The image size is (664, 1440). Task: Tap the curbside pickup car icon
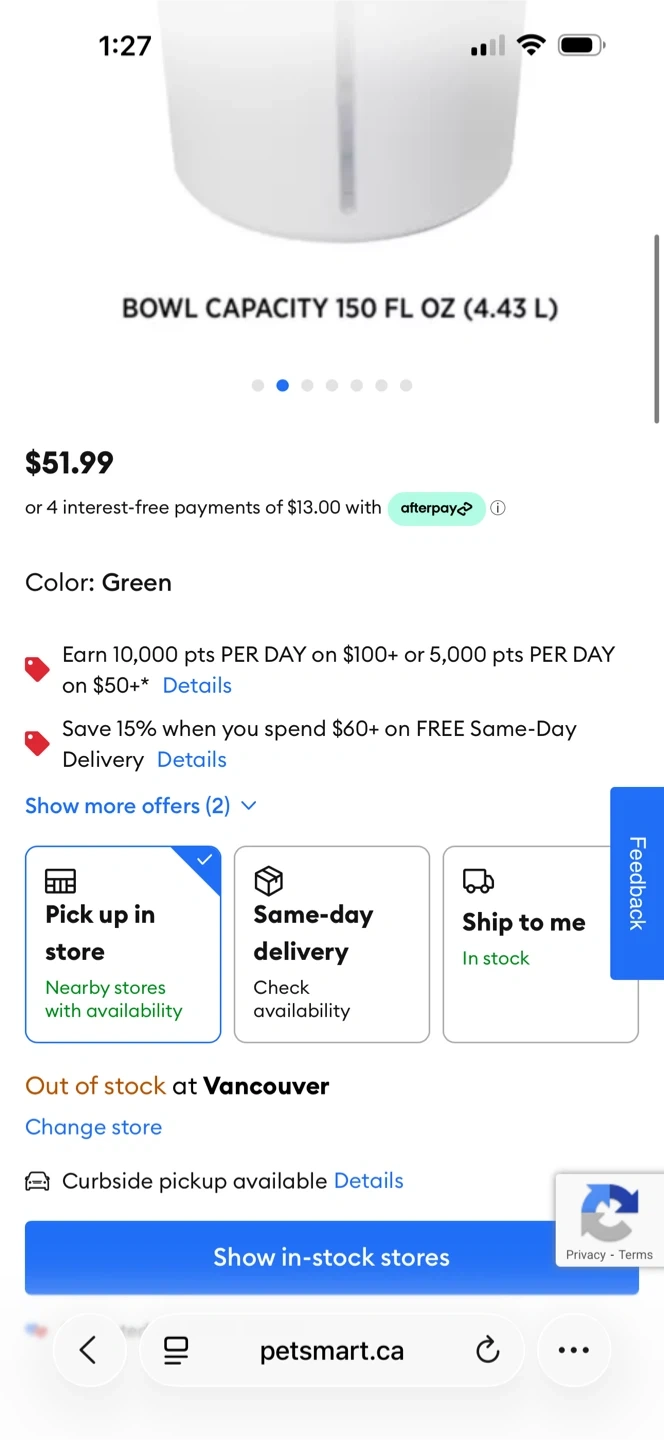click(37, 1182)
